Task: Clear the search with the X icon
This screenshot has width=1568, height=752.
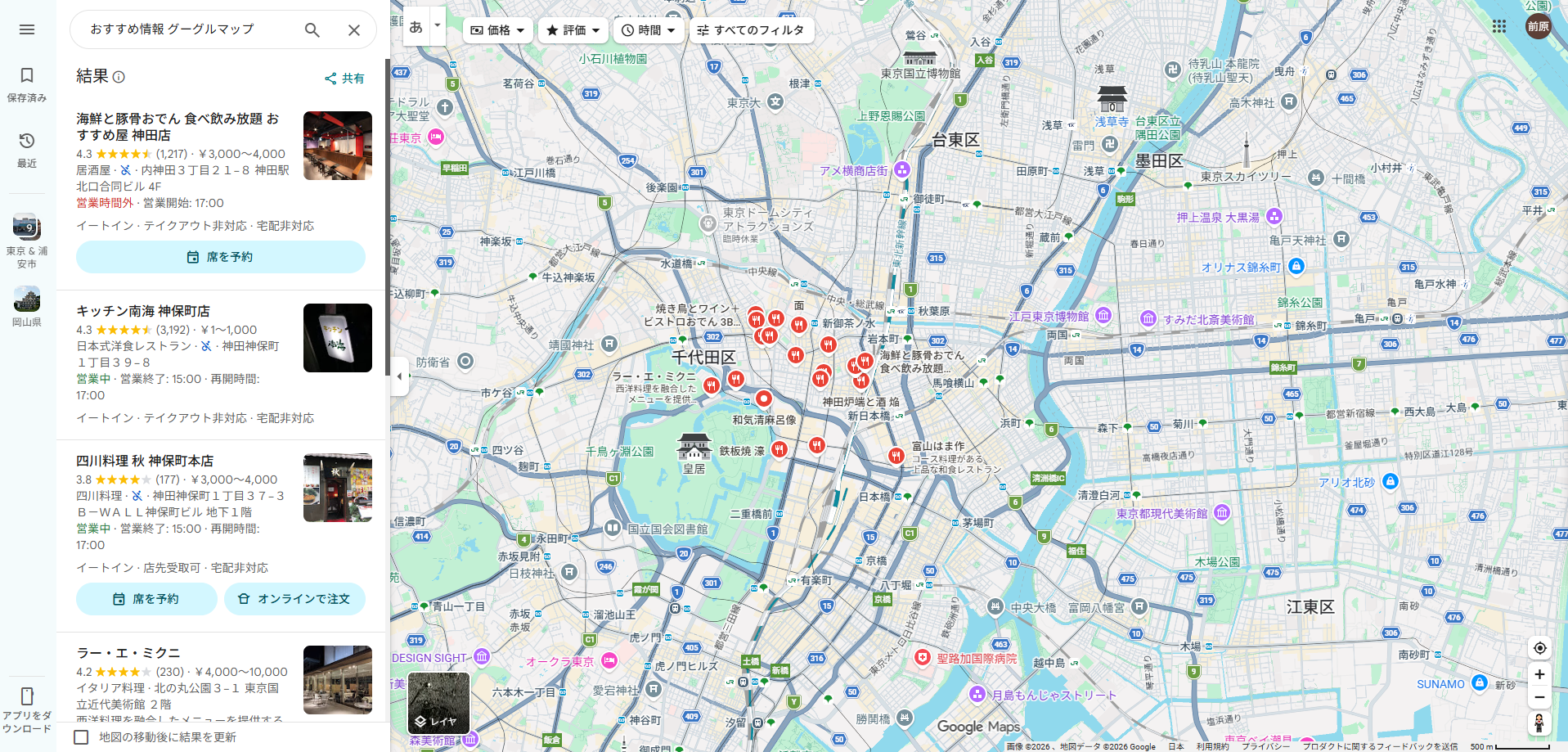Action: [354, 30]
